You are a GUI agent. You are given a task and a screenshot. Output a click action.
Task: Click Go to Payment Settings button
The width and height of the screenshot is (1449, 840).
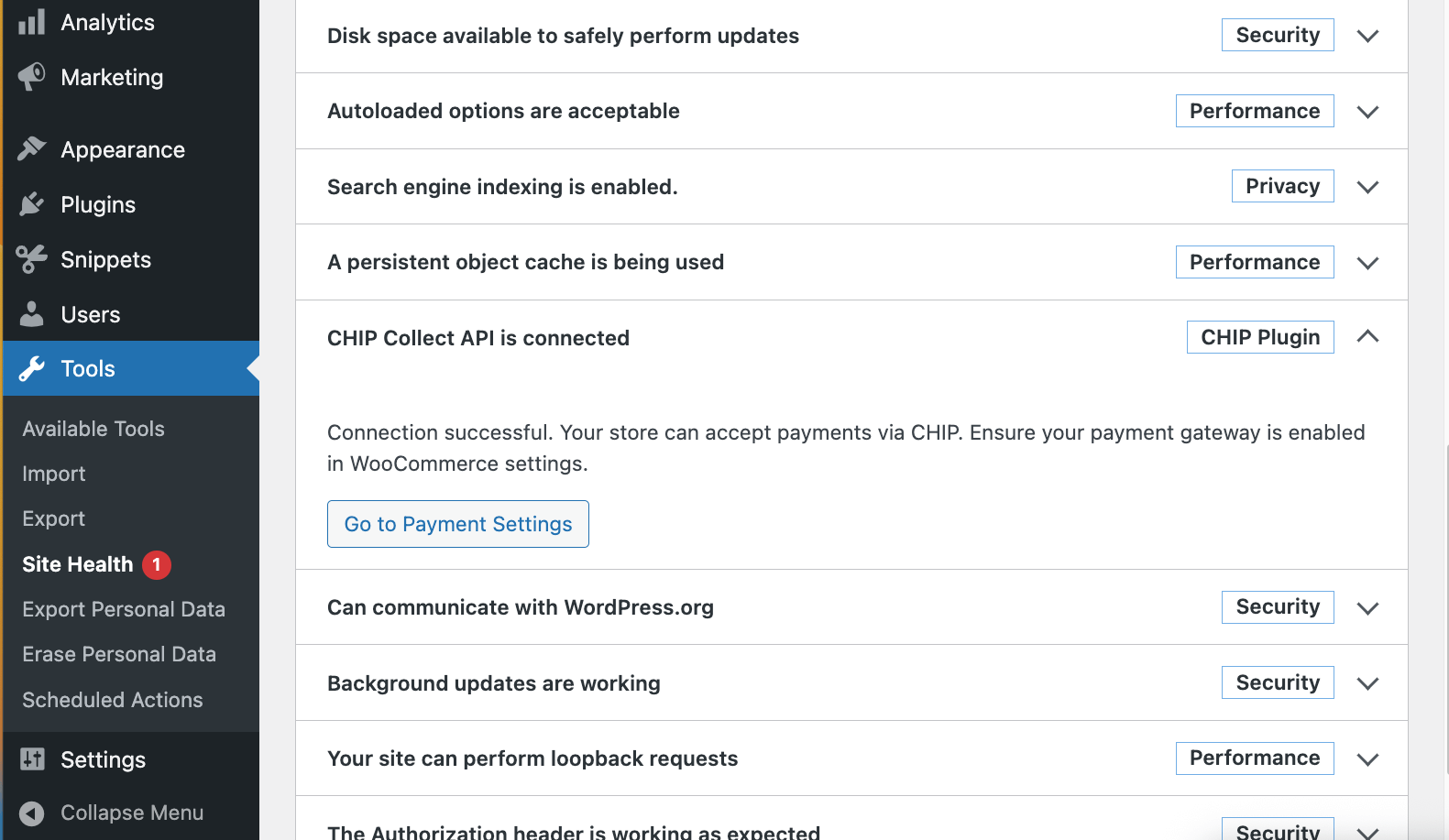[x=457, y=524]
